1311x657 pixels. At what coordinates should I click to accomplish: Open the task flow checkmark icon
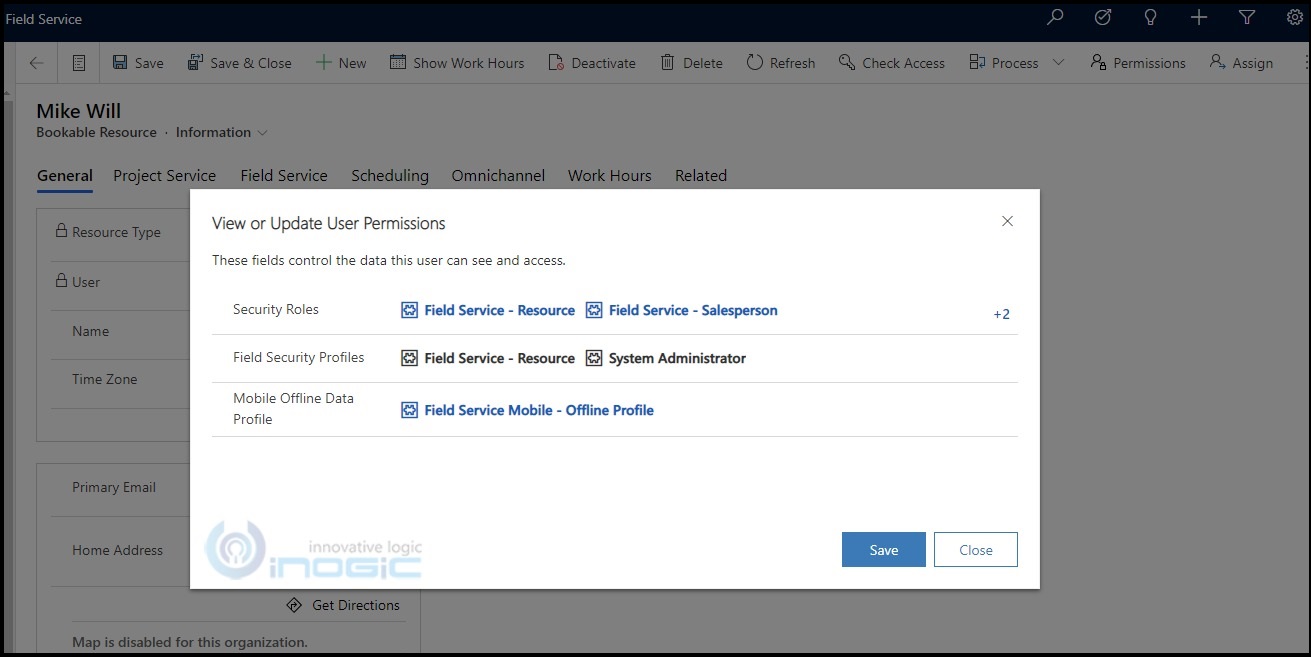pos(1103,17)
